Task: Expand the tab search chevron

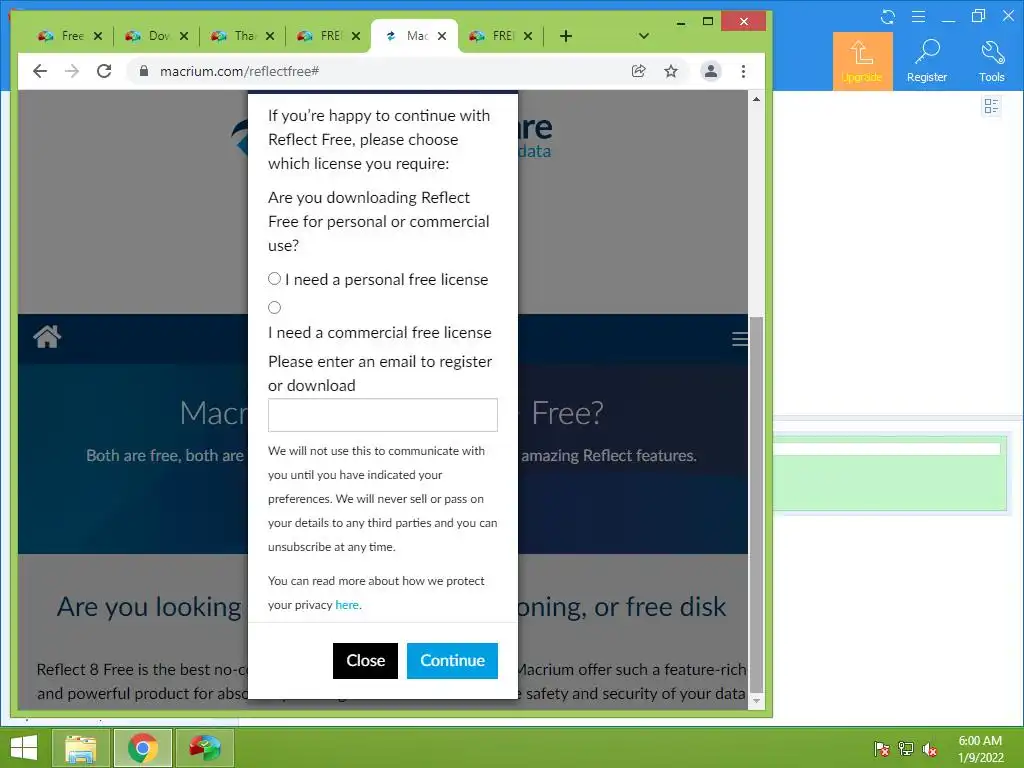Action: pyautogui.click(x=643, y=36)
